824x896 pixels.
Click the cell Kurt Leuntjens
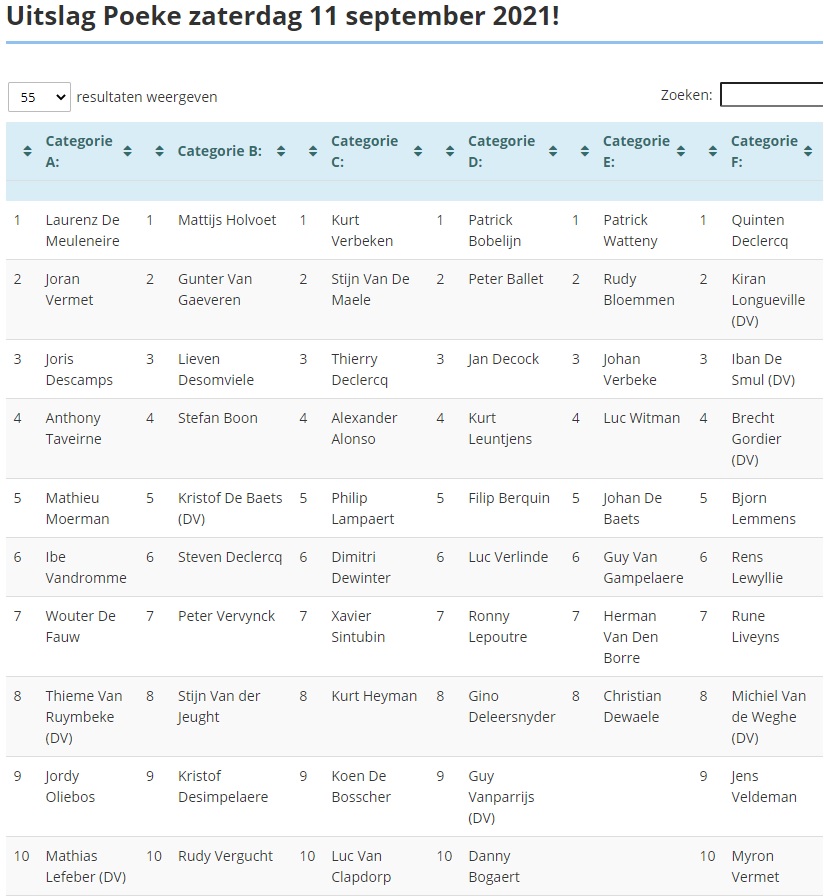point(500,428)
